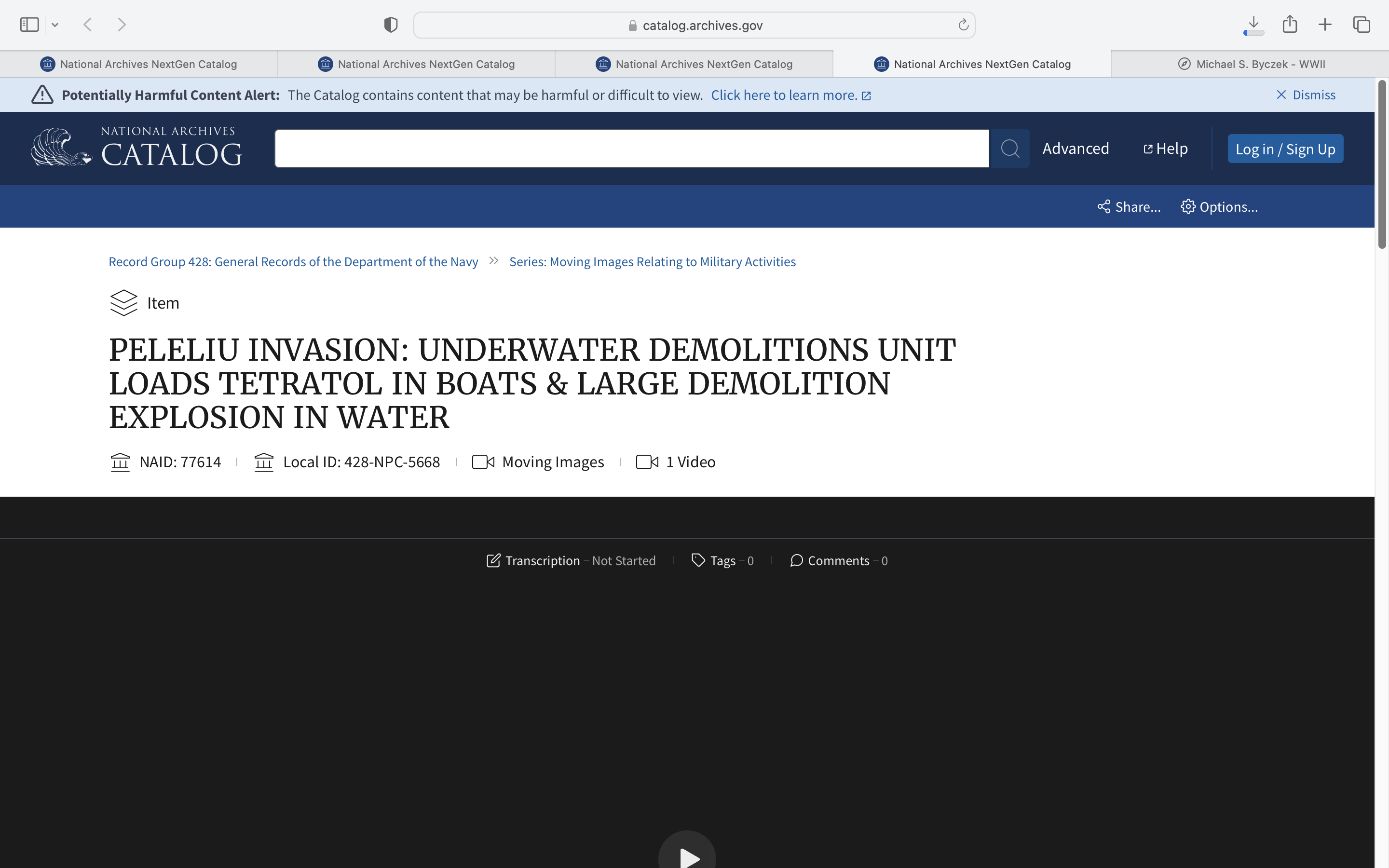
Task: Click Log in / Sign Up button
Action: click(x=1284, y=149)
